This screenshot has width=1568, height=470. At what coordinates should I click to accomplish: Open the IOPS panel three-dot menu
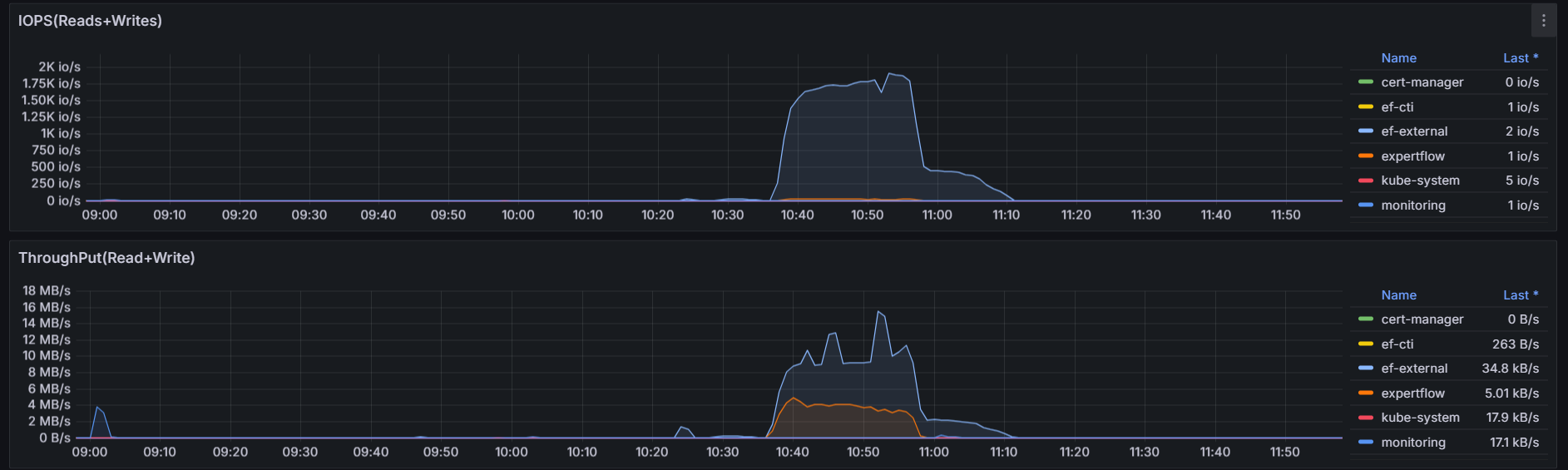tap(1543, 21)
